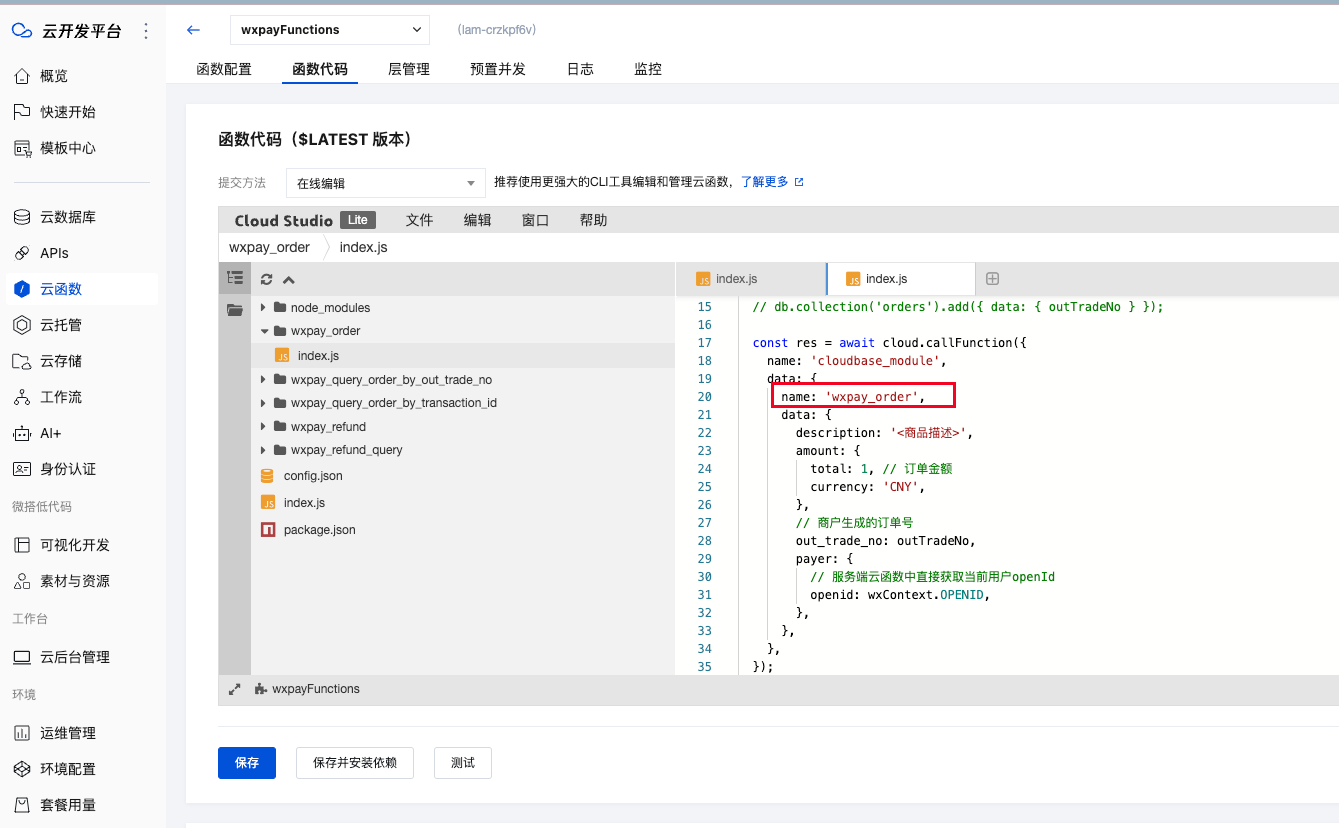Click the fullscreen expand icon at the editor bottom
The image size is (1339, 828).
235,689
